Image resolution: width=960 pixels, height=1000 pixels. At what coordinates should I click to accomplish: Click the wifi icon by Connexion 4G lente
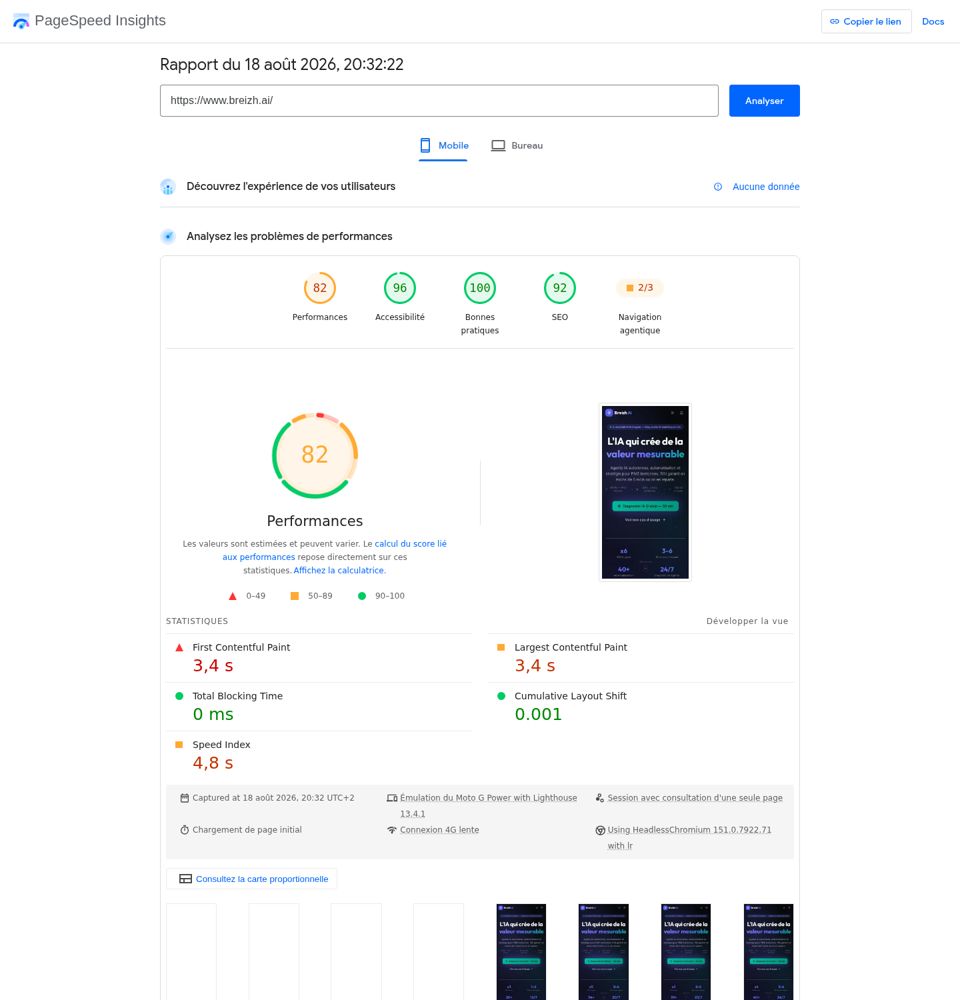point(392,830)
